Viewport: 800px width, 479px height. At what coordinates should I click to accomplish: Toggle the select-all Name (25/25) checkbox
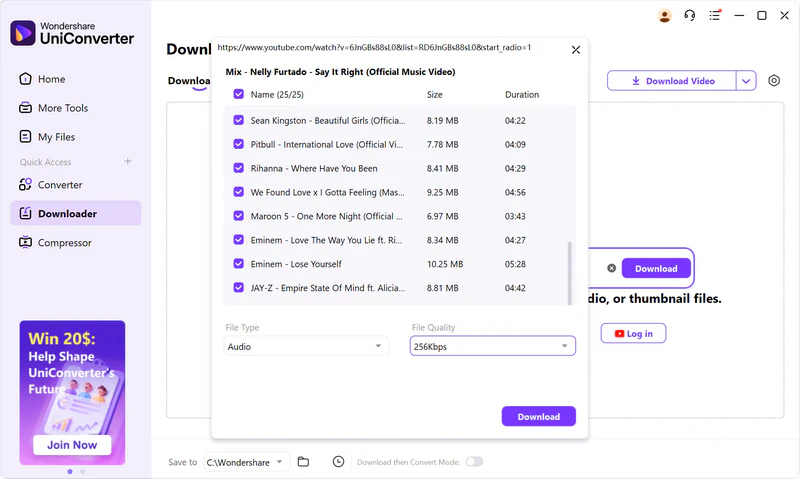pyautogui.click(x=238, y=95)
